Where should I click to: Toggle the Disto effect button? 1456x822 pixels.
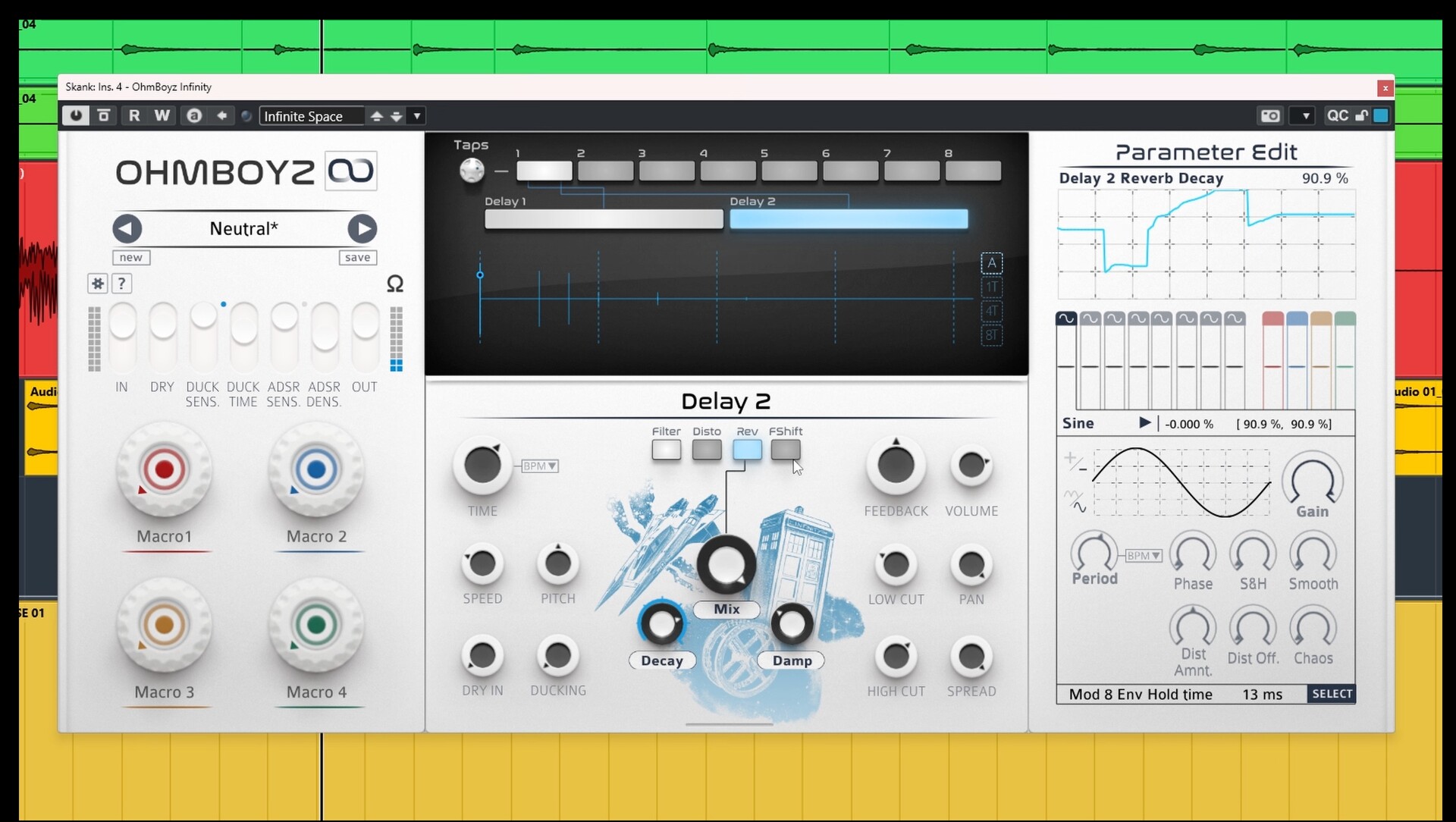pyautogui.click(x=707, y=450)
